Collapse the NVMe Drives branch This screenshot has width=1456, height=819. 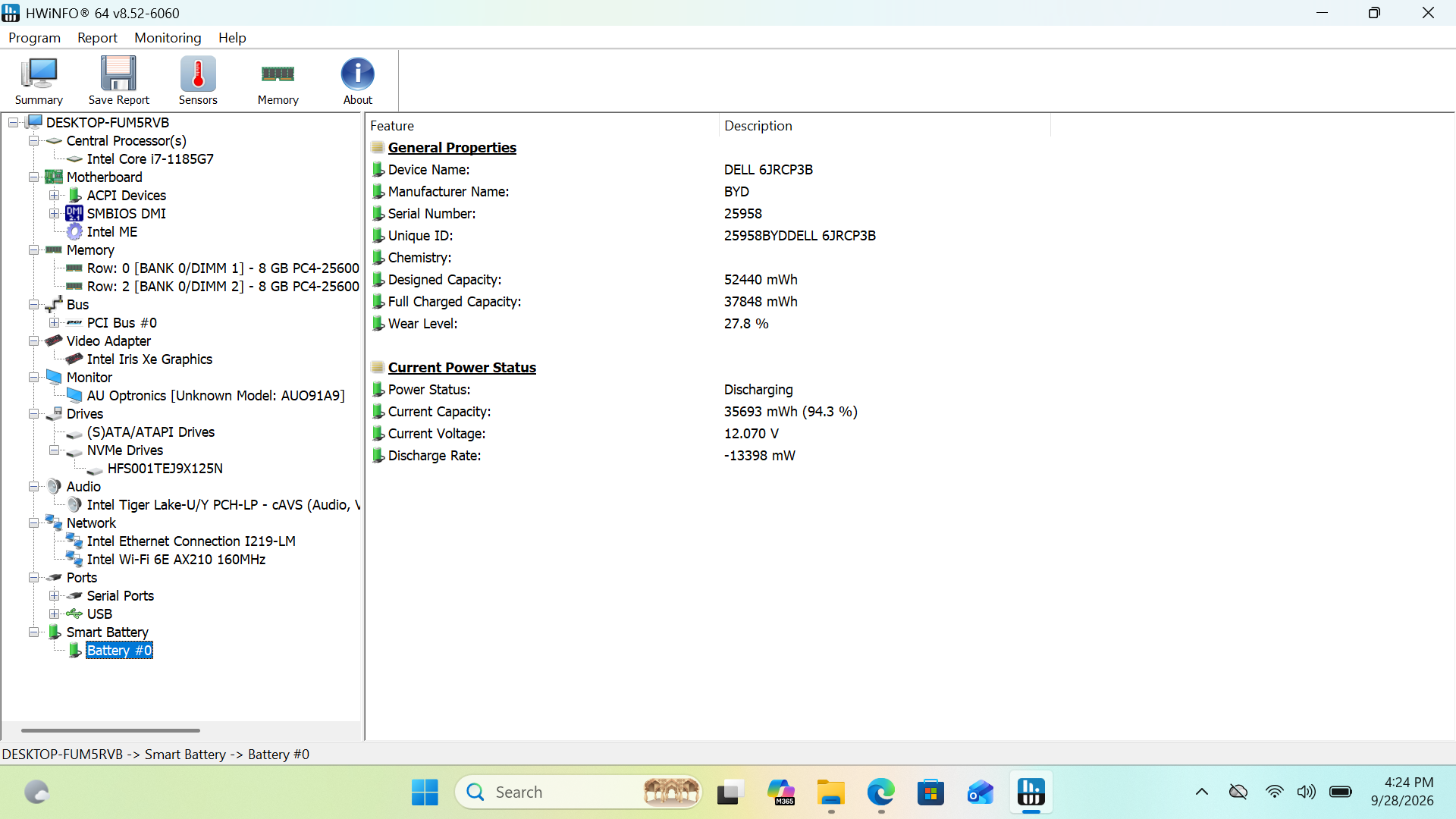[54, 450]
